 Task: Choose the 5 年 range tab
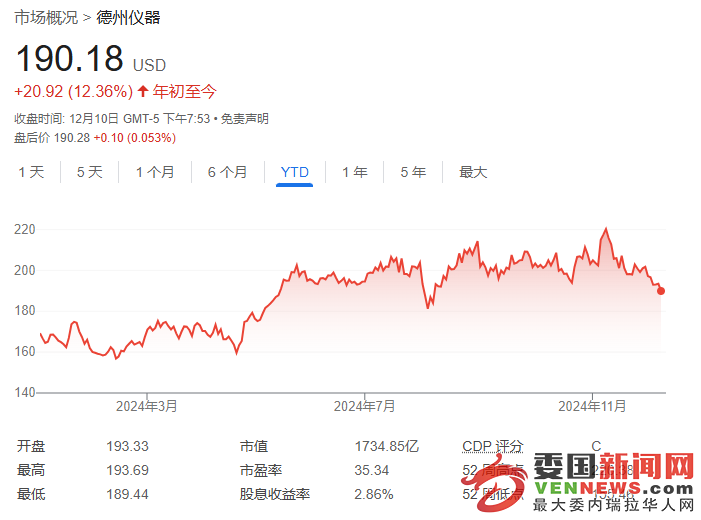pyautogui.click(x=413, y=172)
